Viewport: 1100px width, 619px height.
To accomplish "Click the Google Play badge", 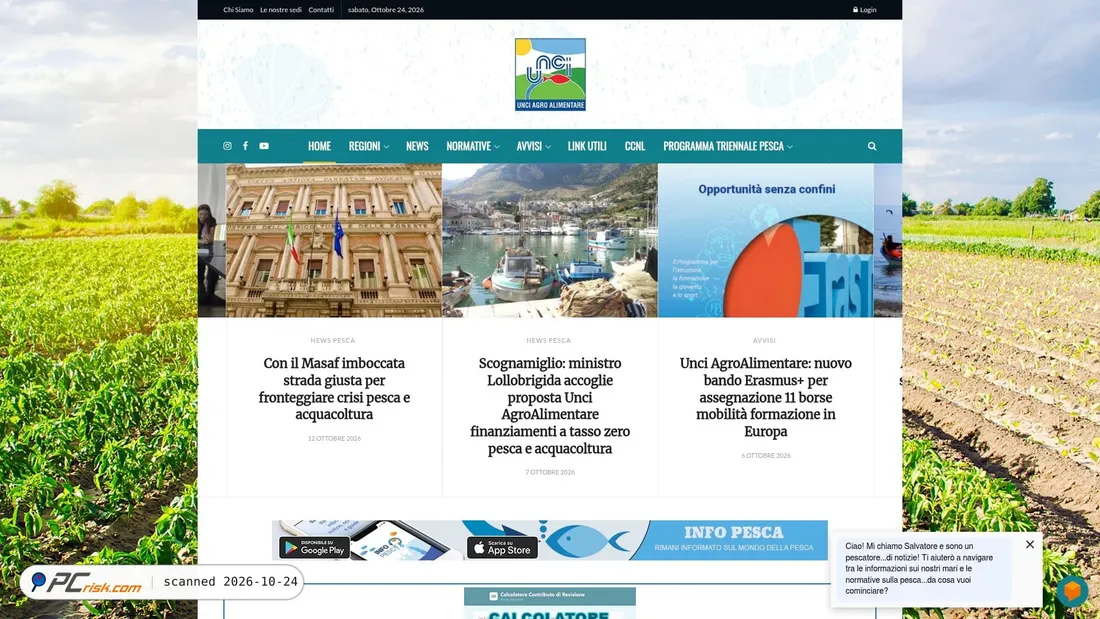I will 314,547.
